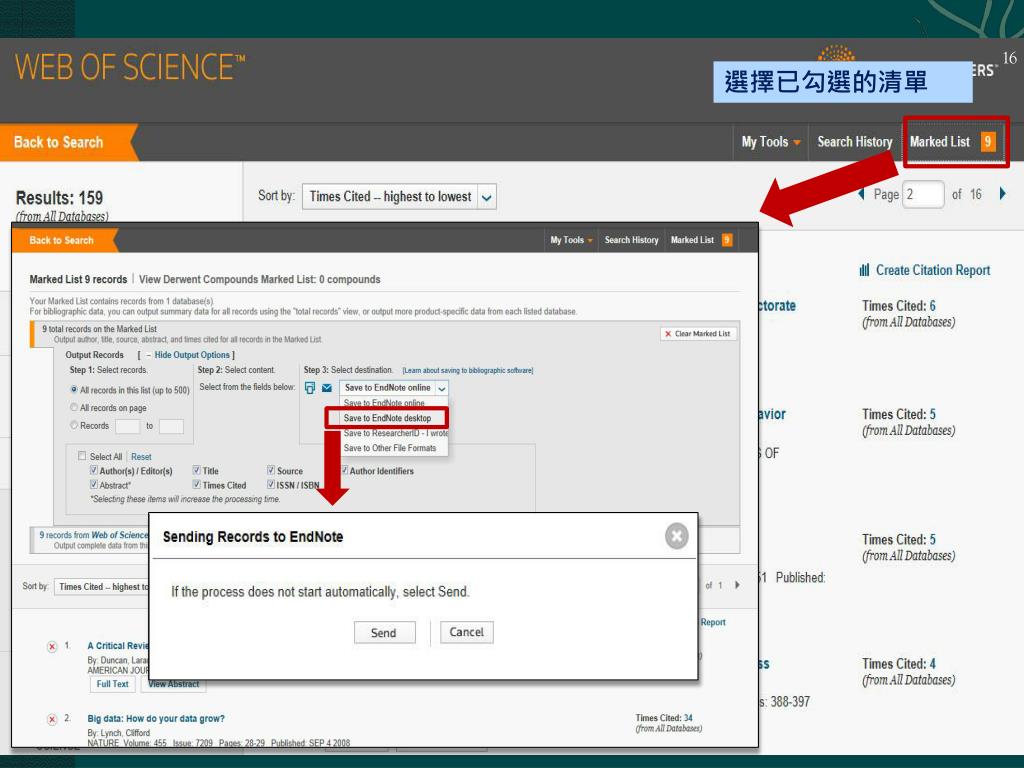1024x768 pixels.
Task: Open Times Cited: 34 link for Big data record
Action: click(x=688, y=718)
